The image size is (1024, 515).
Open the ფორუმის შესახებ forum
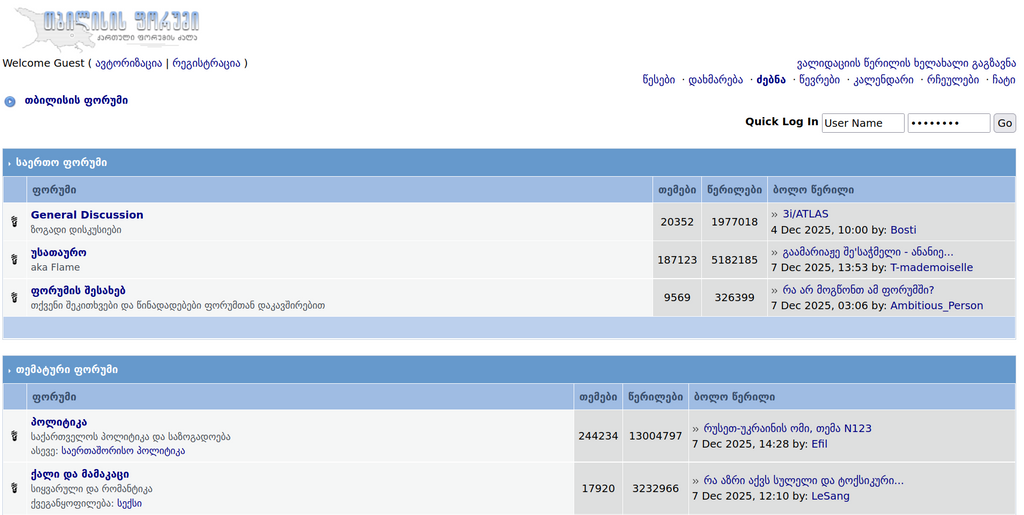coord(78,290)
